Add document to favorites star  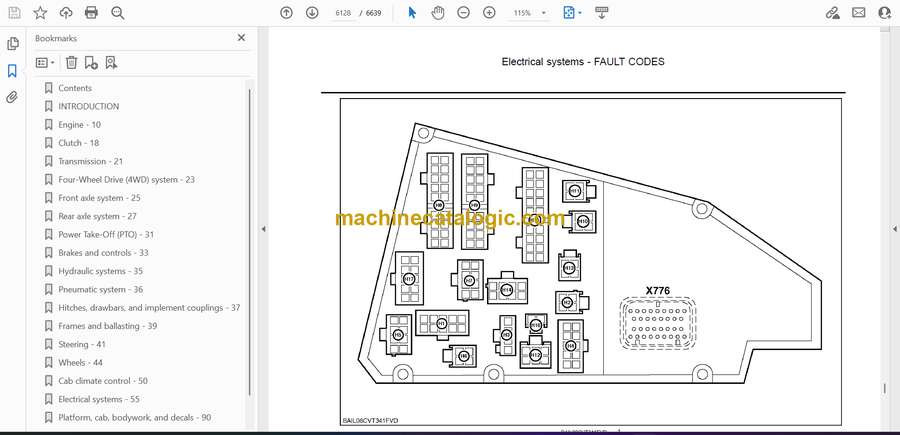click(40, 13)
